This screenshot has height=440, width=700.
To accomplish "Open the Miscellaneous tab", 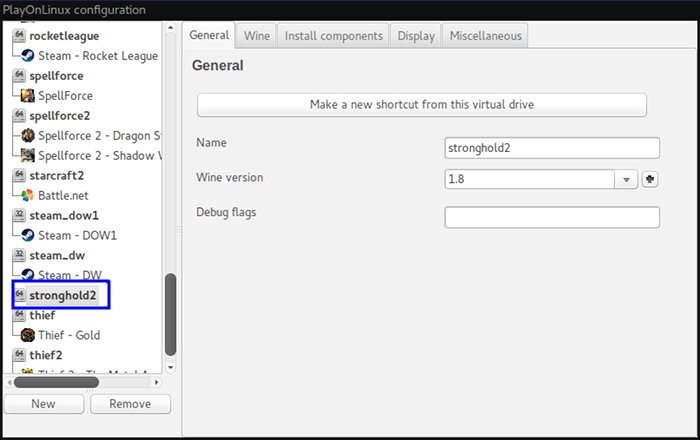I will click(485, 36).
